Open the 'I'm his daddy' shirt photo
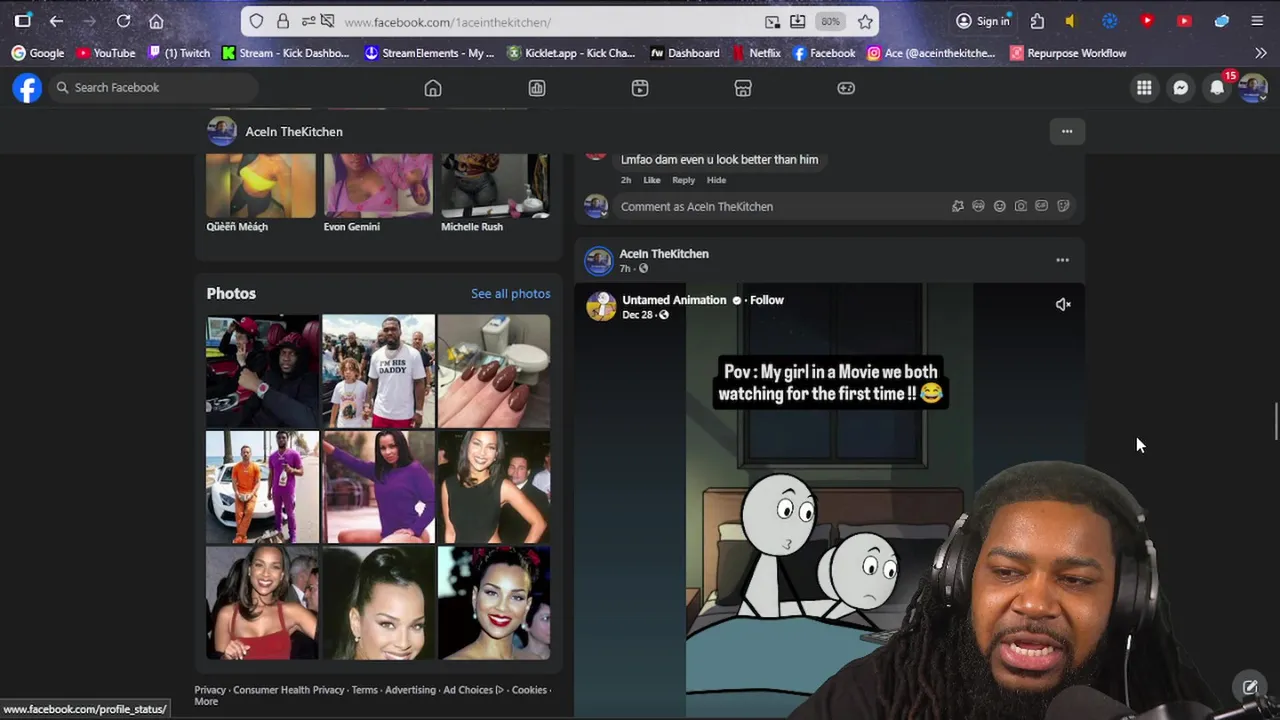Viewport: 1280px width, 720px height. [378, 371]
